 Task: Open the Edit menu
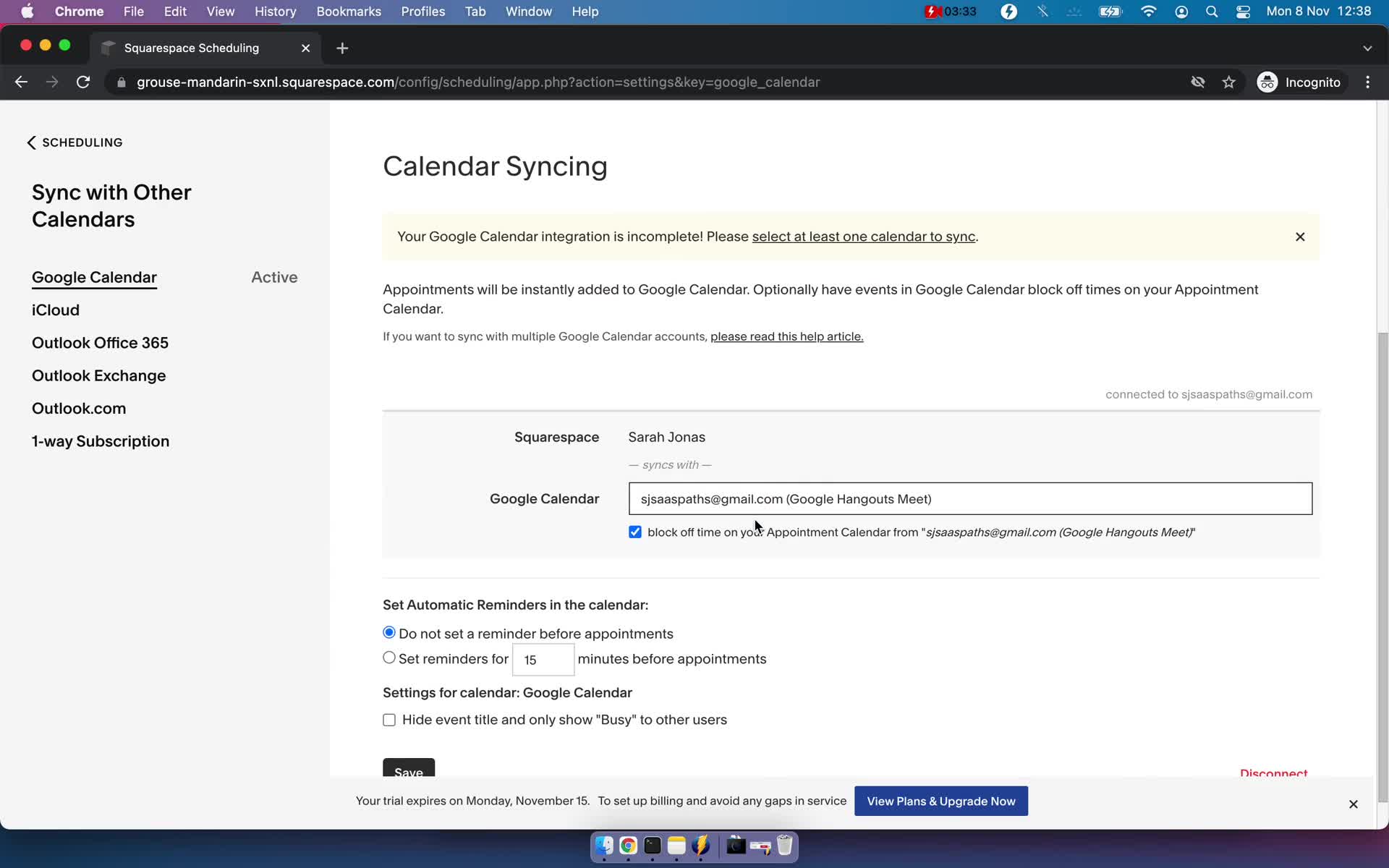[175, 12]
